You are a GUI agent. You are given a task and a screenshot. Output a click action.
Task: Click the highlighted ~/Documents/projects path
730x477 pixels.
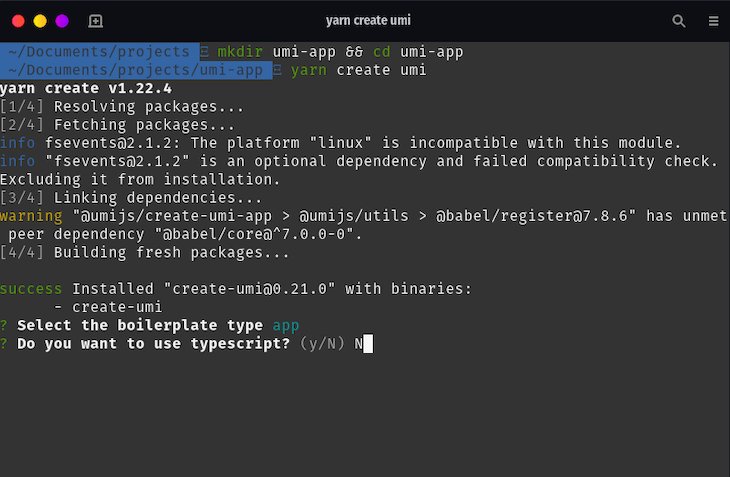click(100, 52)
